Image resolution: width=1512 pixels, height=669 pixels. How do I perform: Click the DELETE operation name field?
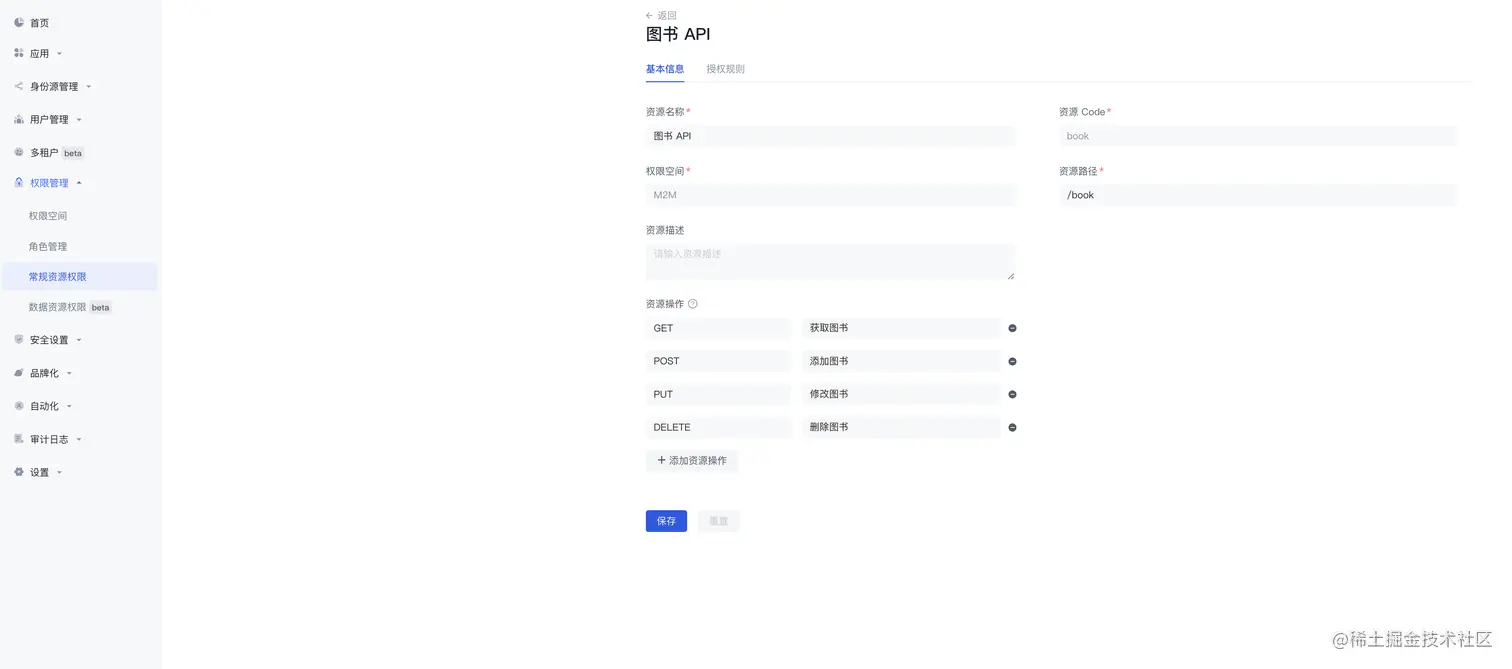pos(718,427)
